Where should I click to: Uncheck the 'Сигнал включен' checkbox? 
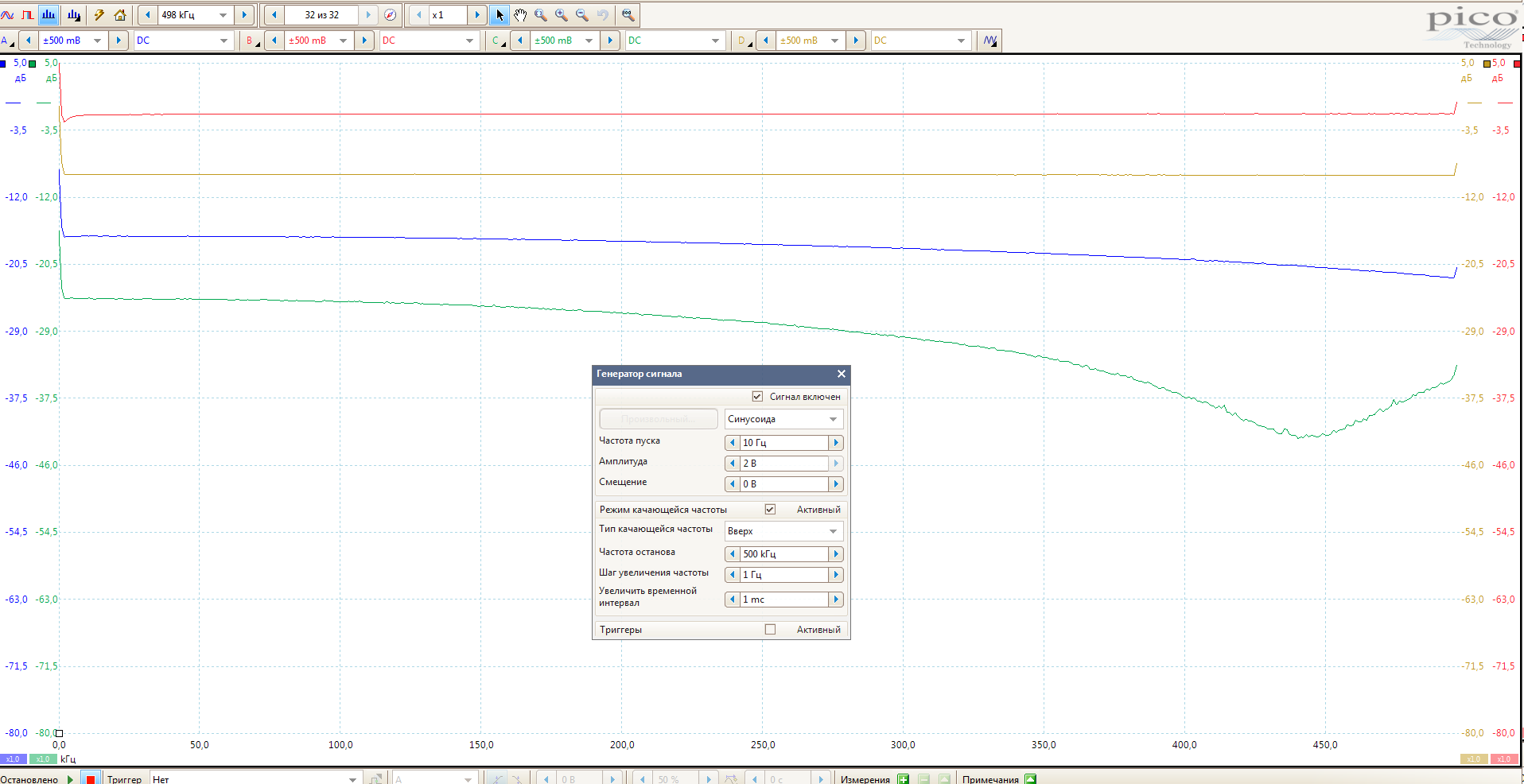click(757, 396)
